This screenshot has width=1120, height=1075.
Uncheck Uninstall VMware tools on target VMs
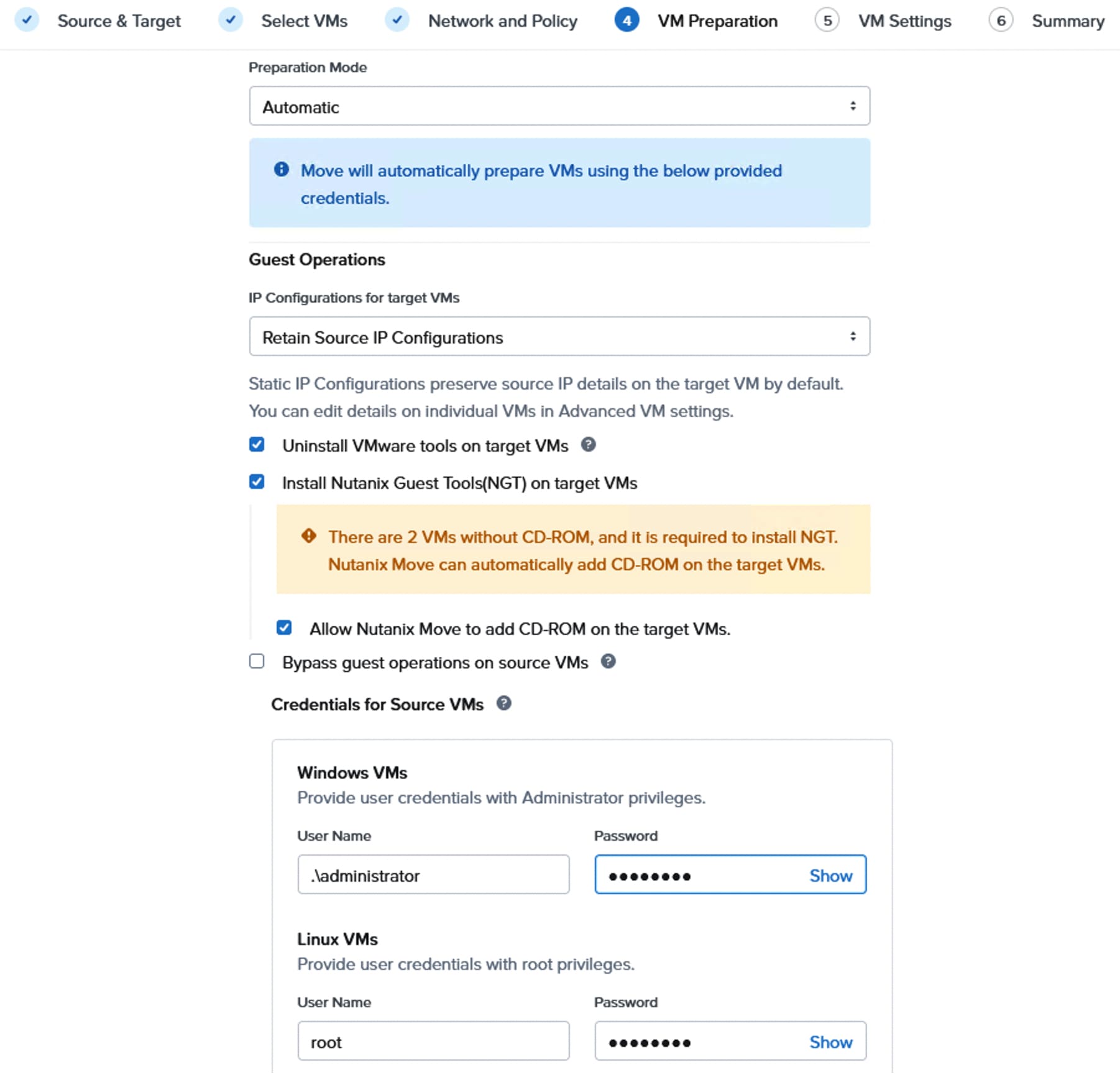click(x=257, y=444)
